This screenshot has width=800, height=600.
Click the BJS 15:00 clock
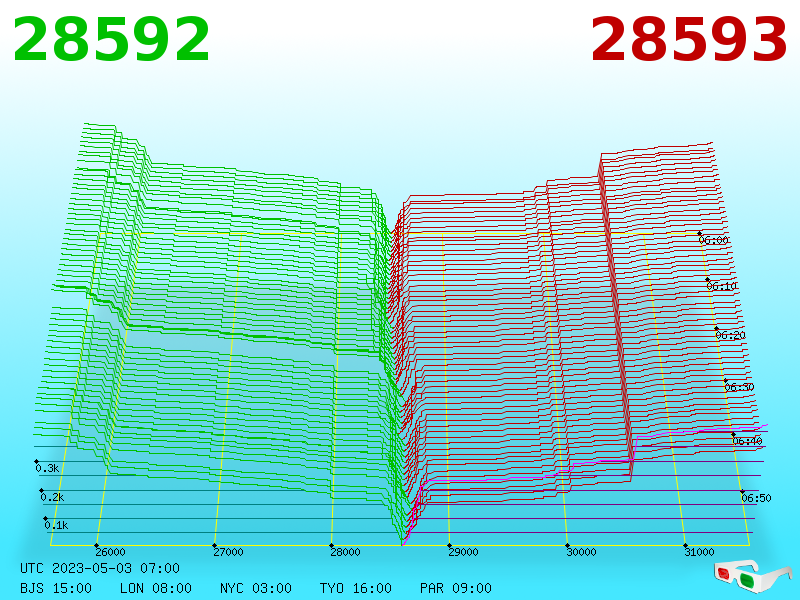56,588
